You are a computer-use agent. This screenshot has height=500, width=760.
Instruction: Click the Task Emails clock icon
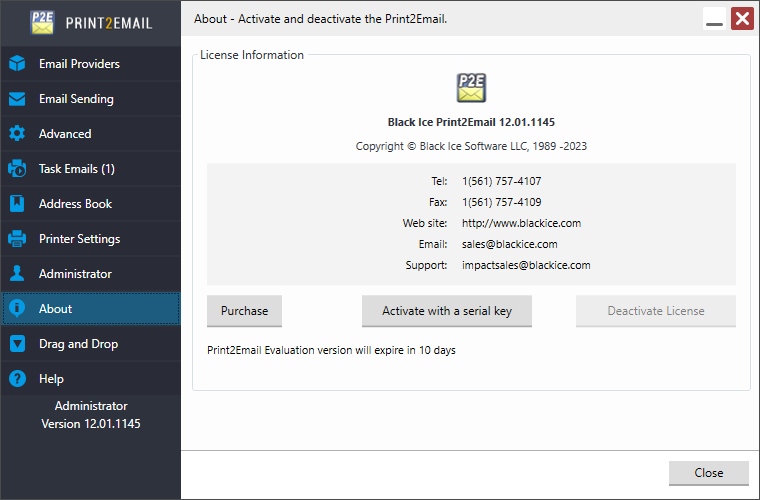click(17, 169)
